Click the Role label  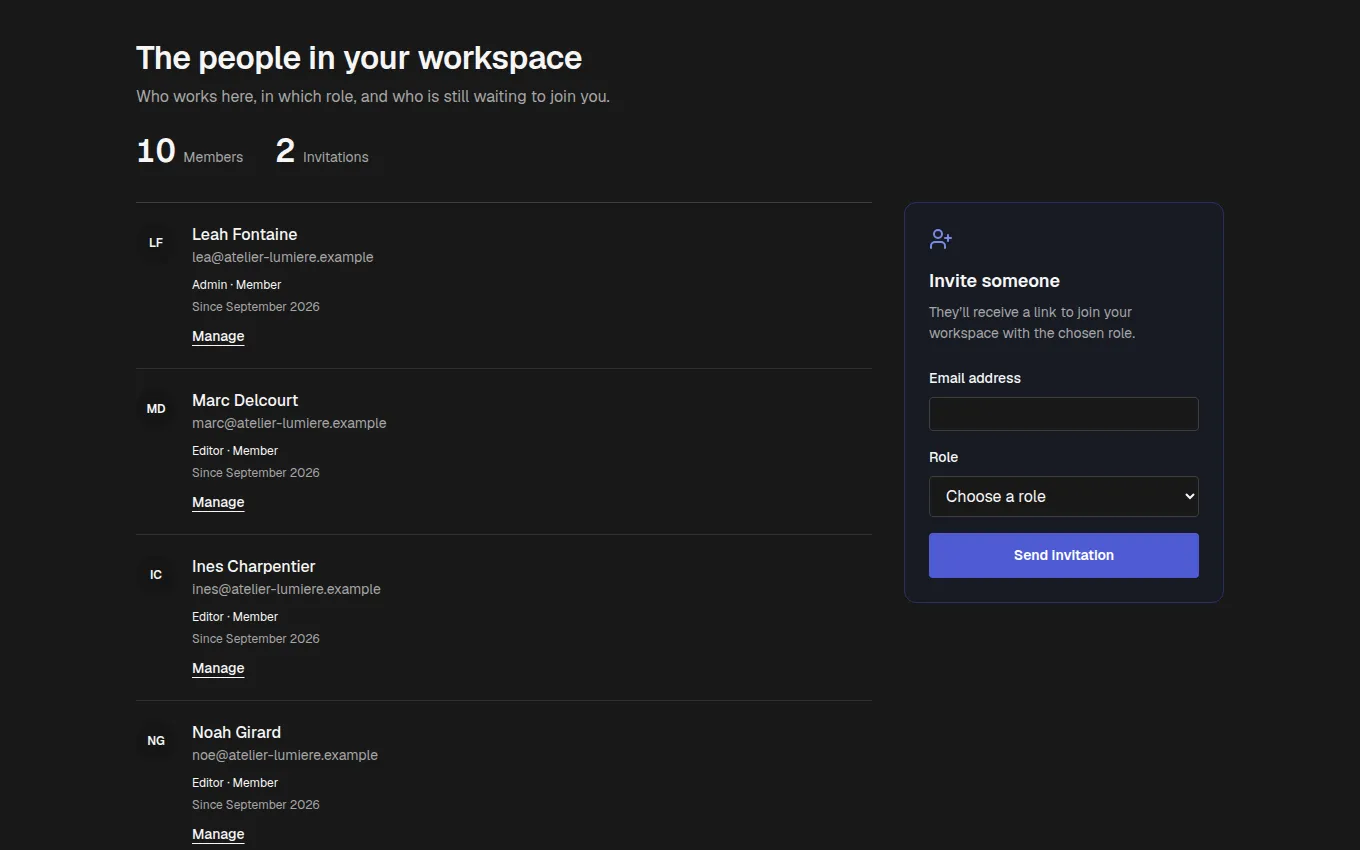point(943,457)
